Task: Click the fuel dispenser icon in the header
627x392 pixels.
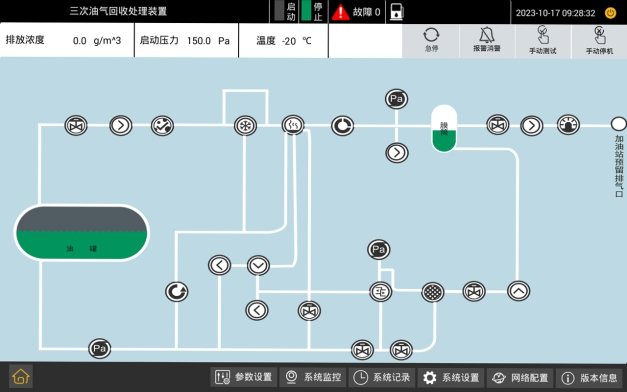Action: click(x=397, y=12)
